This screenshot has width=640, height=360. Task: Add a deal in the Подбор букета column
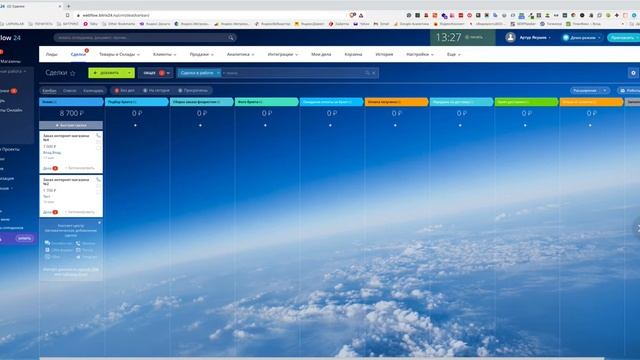click(x=136, y=125)
